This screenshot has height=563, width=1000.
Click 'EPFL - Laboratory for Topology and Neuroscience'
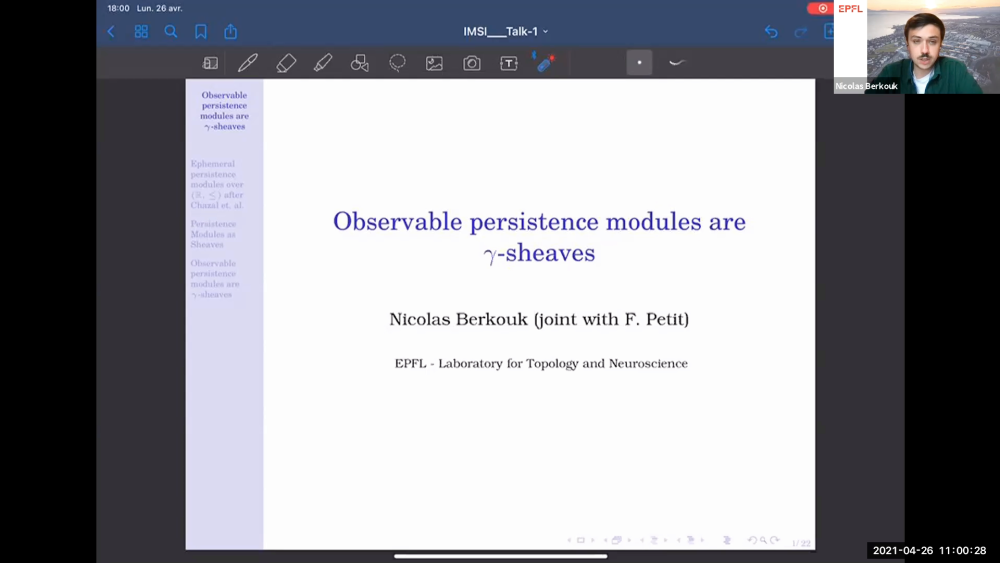(541, 363)
